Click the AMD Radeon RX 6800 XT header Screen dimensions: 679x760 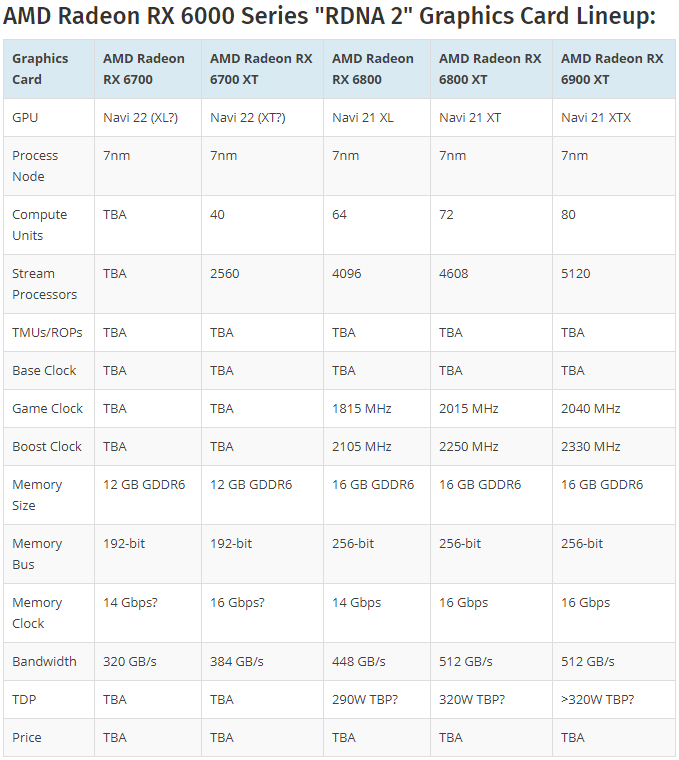point(490,69)
